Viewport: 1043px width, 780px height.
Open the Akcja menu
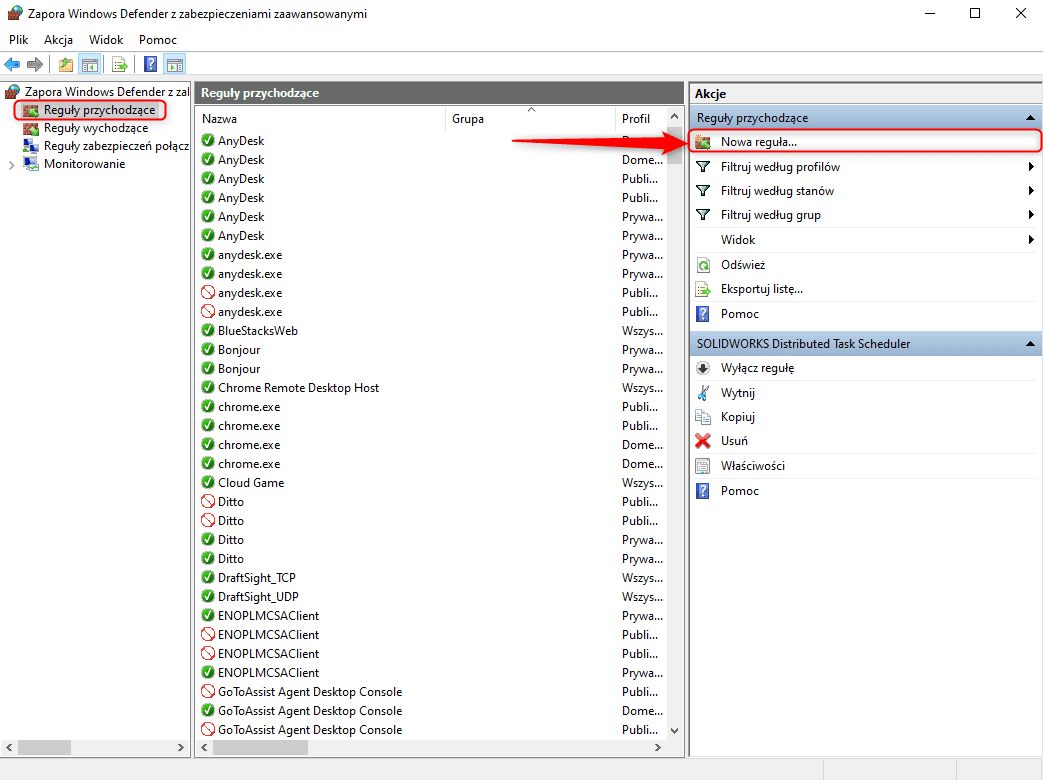59,40
